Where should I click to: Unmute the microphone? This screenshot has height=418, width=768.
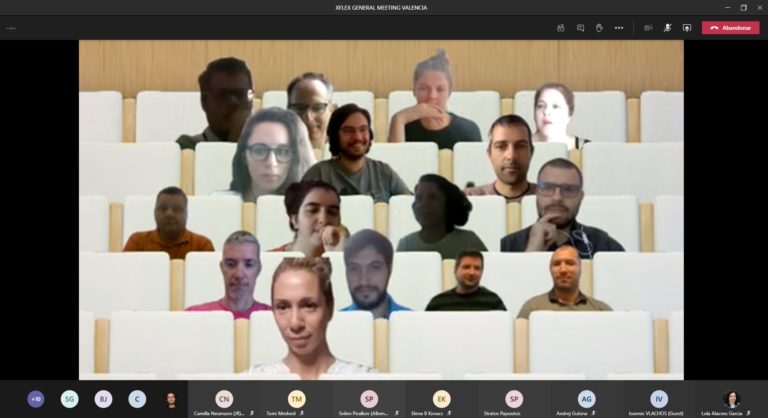tap(667, 28)
